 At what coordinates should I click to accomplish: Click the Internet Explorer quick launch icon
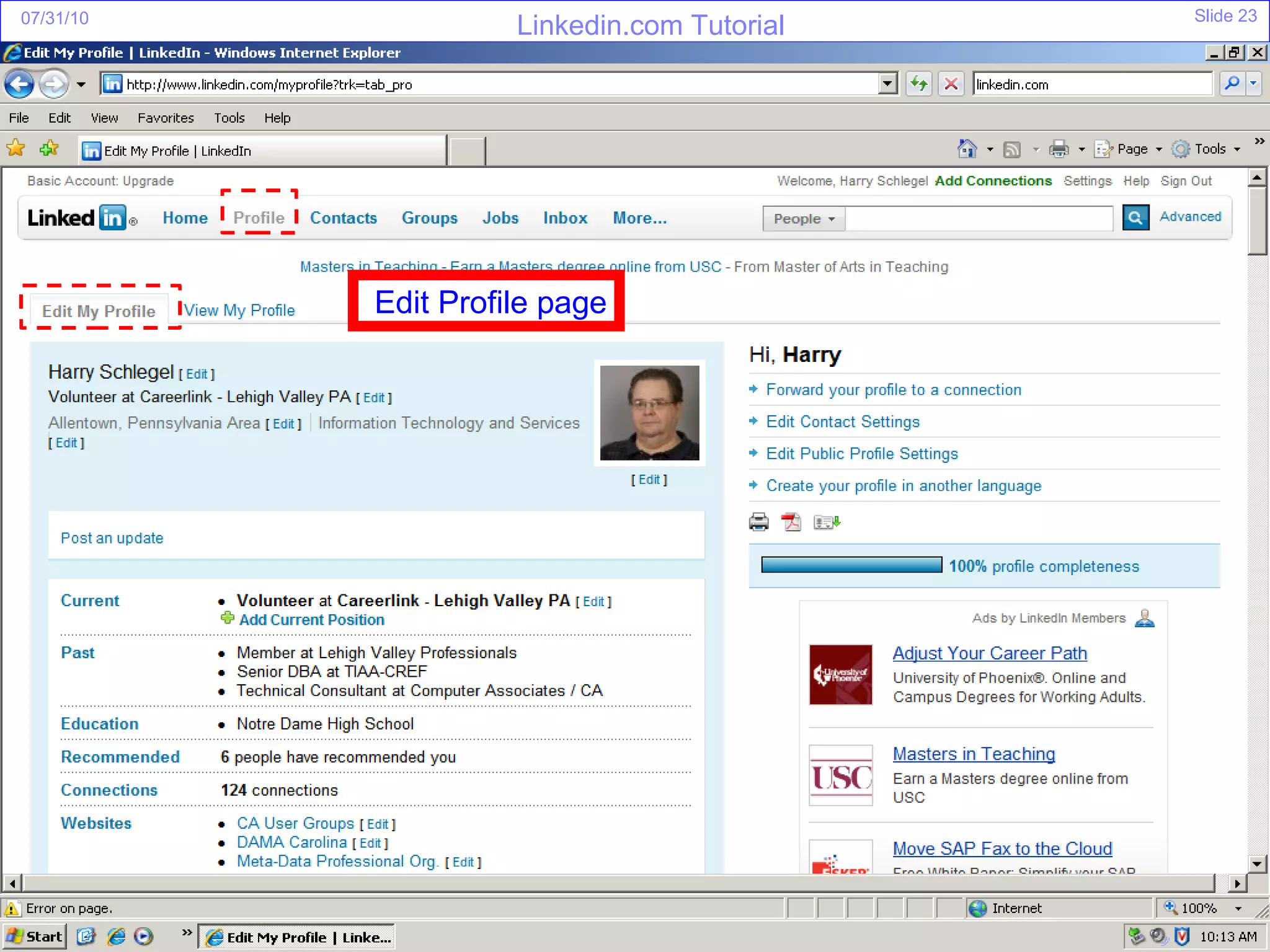pyautogui.click(x=115, y=937)
